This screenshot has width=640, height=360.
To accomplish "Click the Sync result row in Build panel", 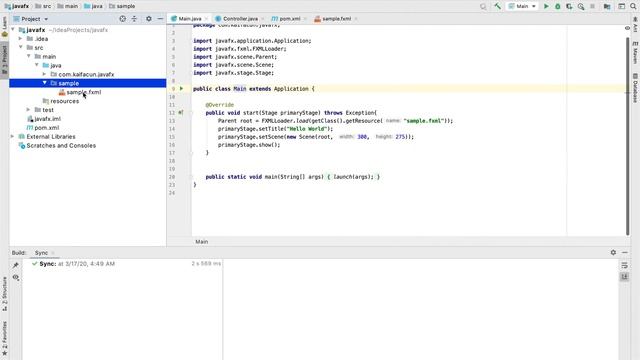I will 122,264.
